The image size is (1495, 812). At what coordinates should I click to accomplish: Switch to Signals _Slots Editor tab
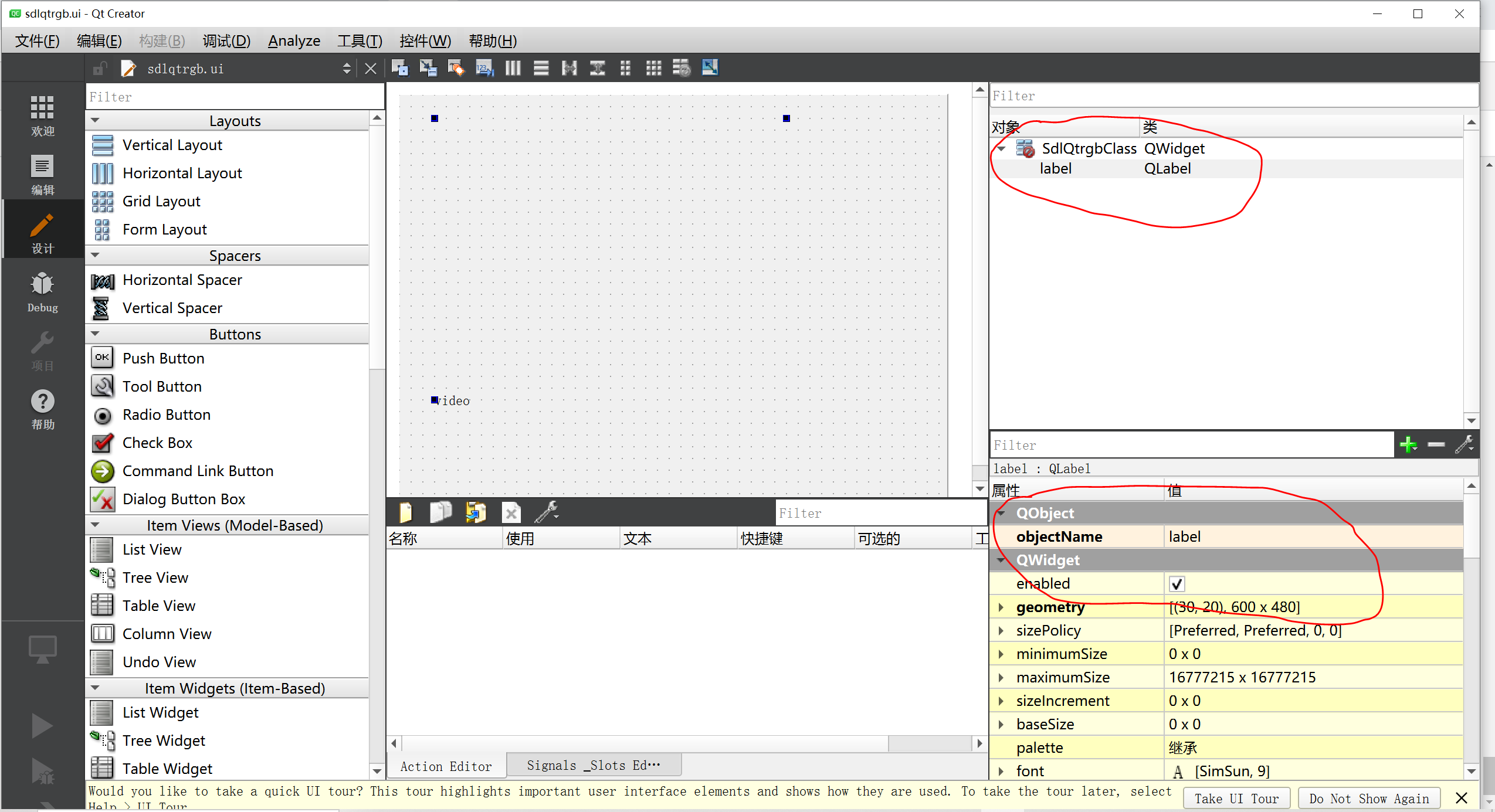pos(593,765)
